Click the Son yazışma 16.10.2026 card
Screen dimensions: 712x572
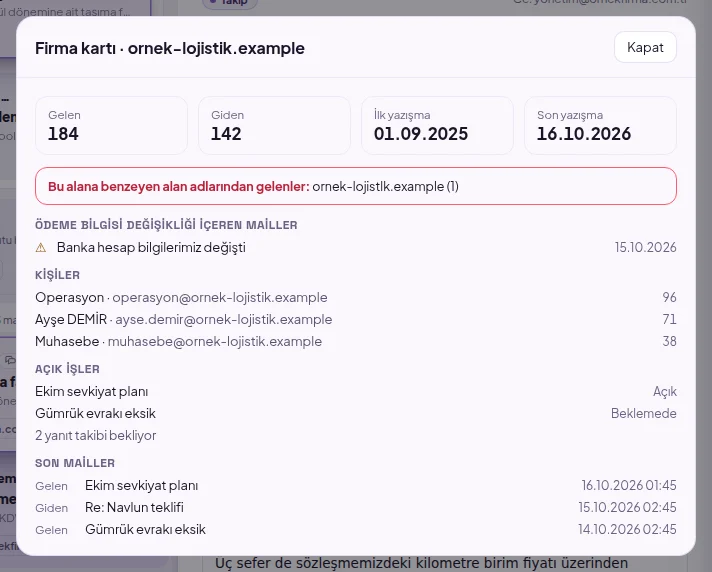[600, 125]
